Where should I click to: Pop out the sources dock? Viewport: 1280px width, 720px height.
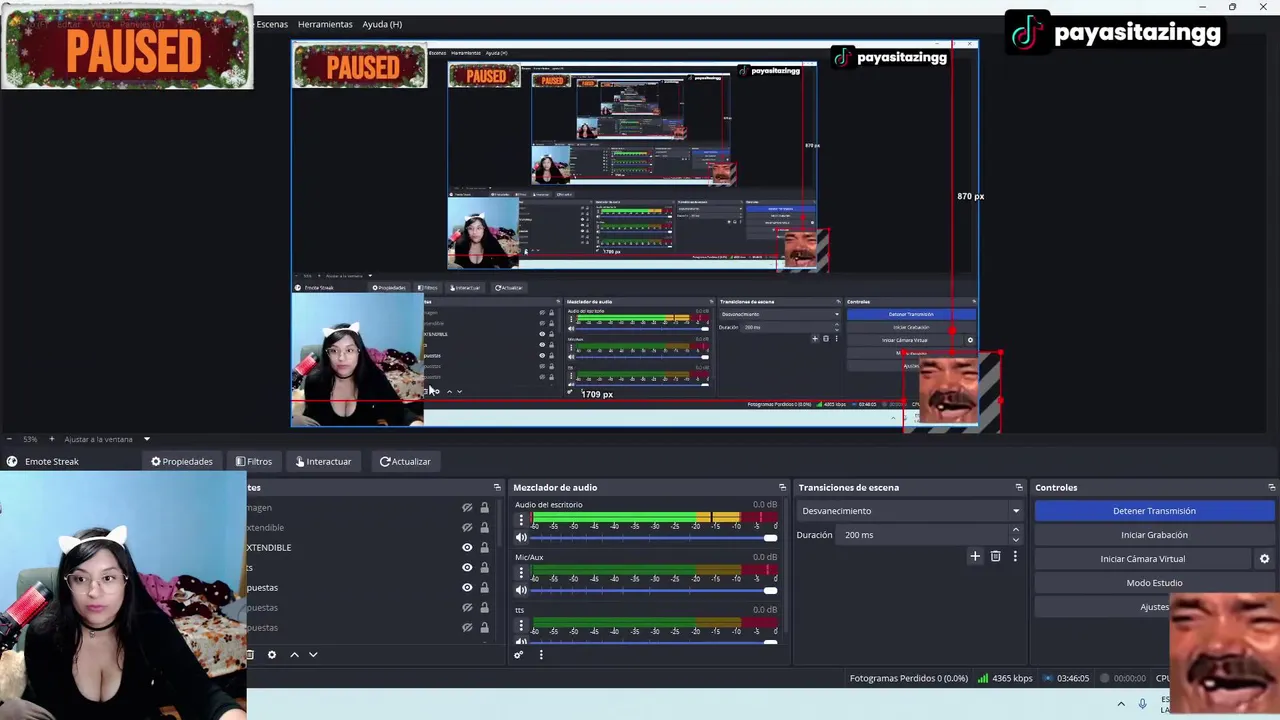pos(497,487)
